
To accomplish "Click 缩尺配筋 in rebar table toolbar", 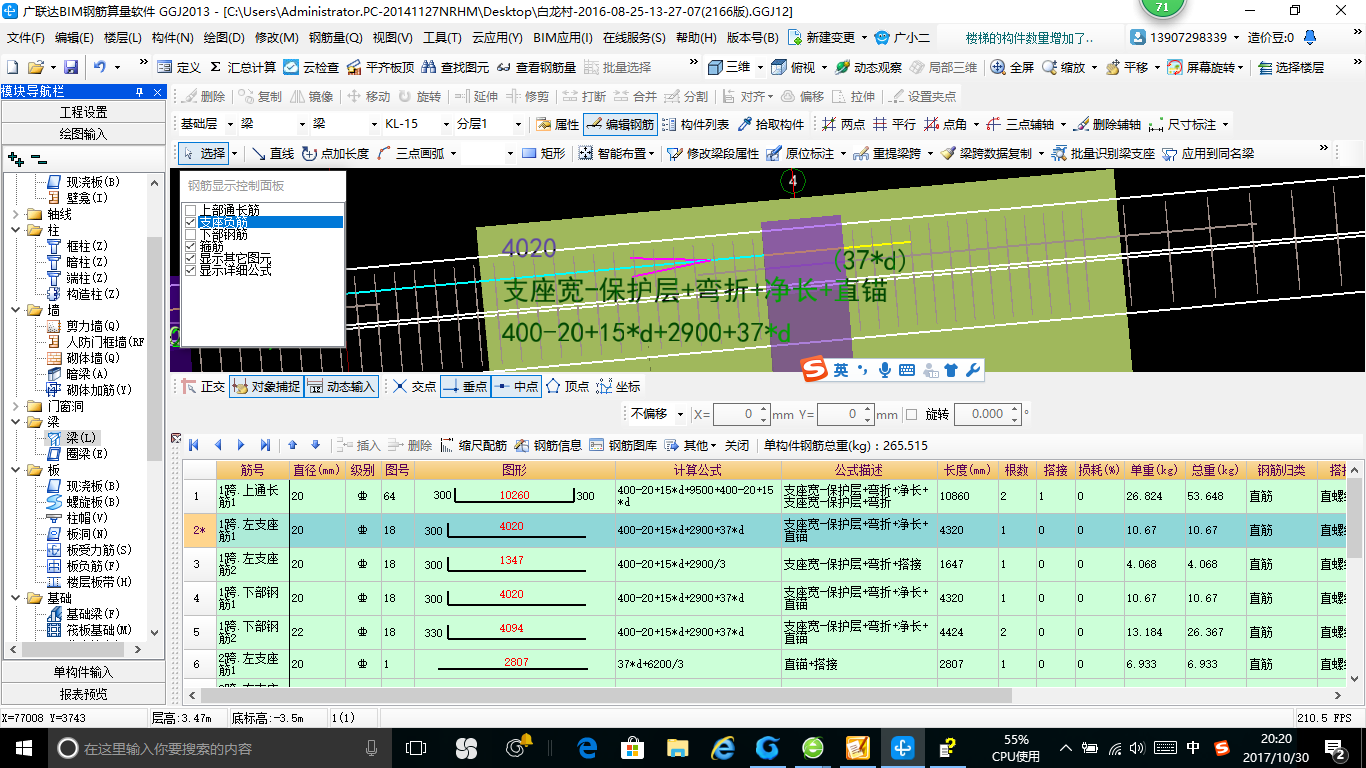I will click(474, 445).
